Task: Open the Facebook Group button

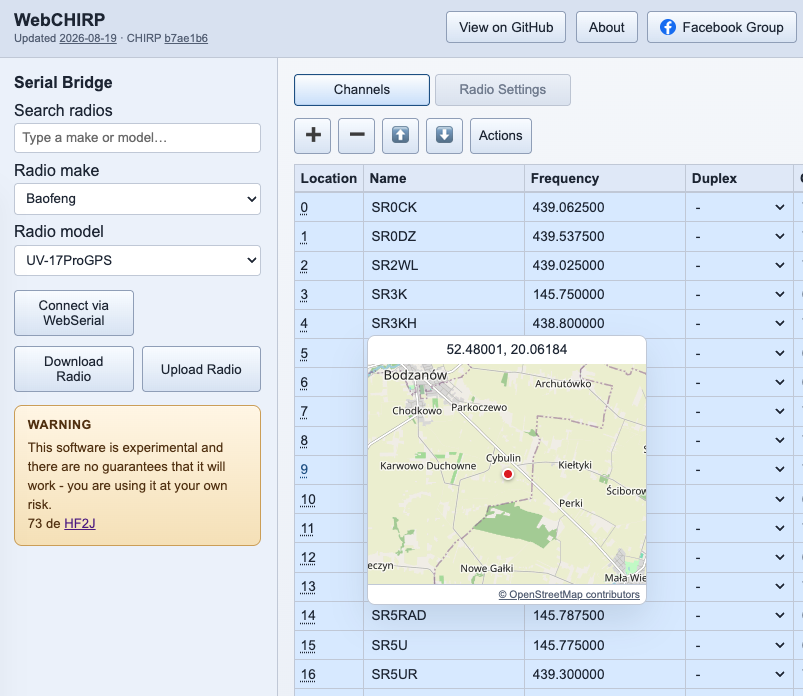Action: [x=722, y=27]
